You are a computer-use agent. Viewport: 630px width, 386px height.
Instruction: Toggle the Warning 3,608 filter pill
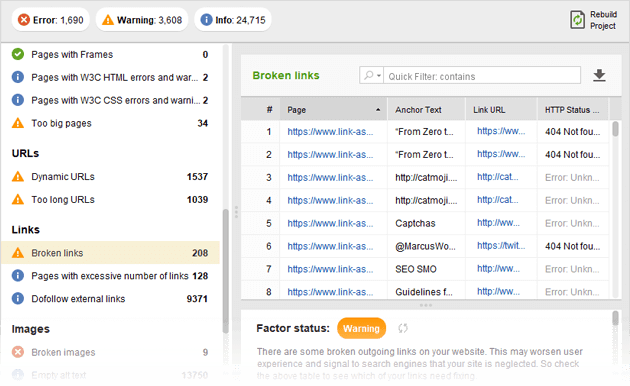click(x=142, y=20)
